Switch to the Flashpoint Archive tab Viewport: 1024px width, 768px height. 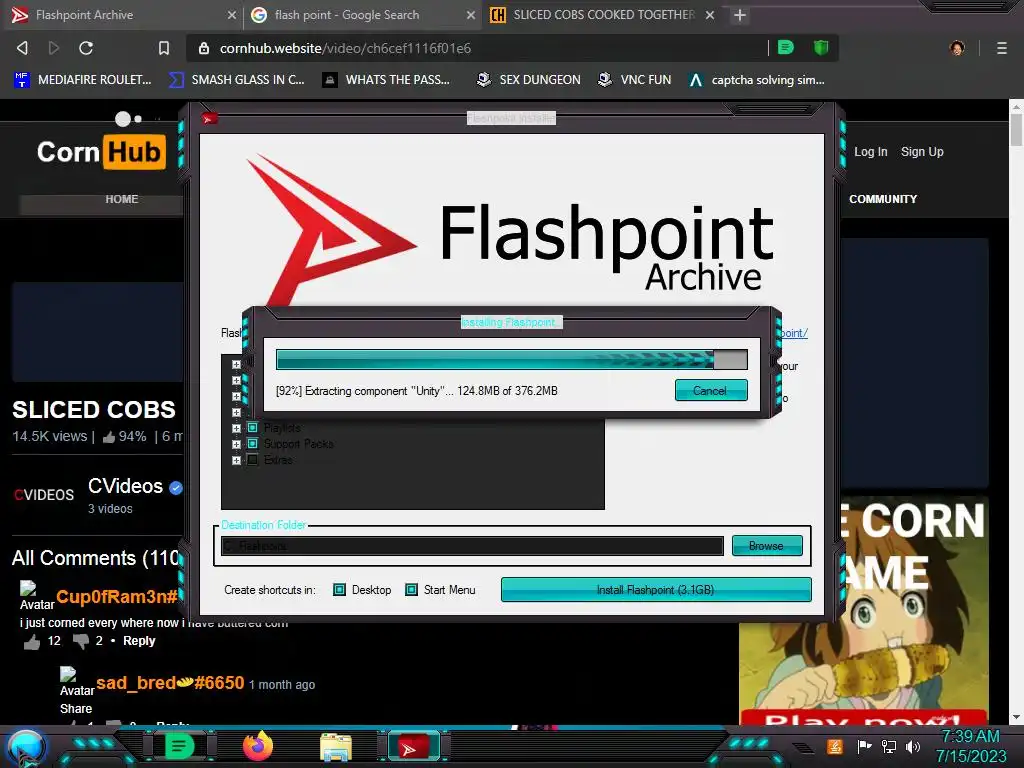coord(121,14)
